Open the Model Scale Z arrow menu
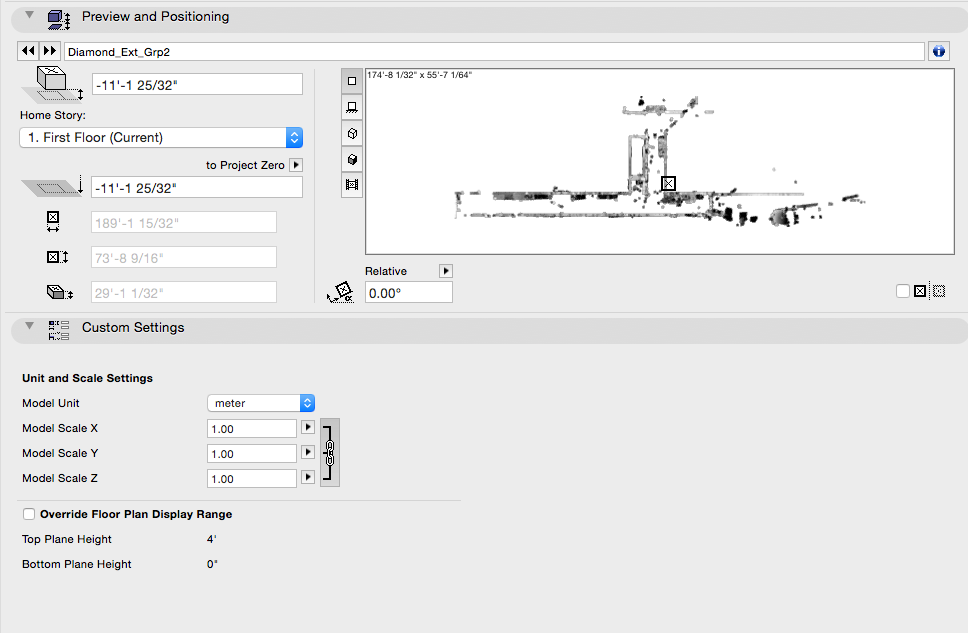968x633 pixels. [307, 477]
